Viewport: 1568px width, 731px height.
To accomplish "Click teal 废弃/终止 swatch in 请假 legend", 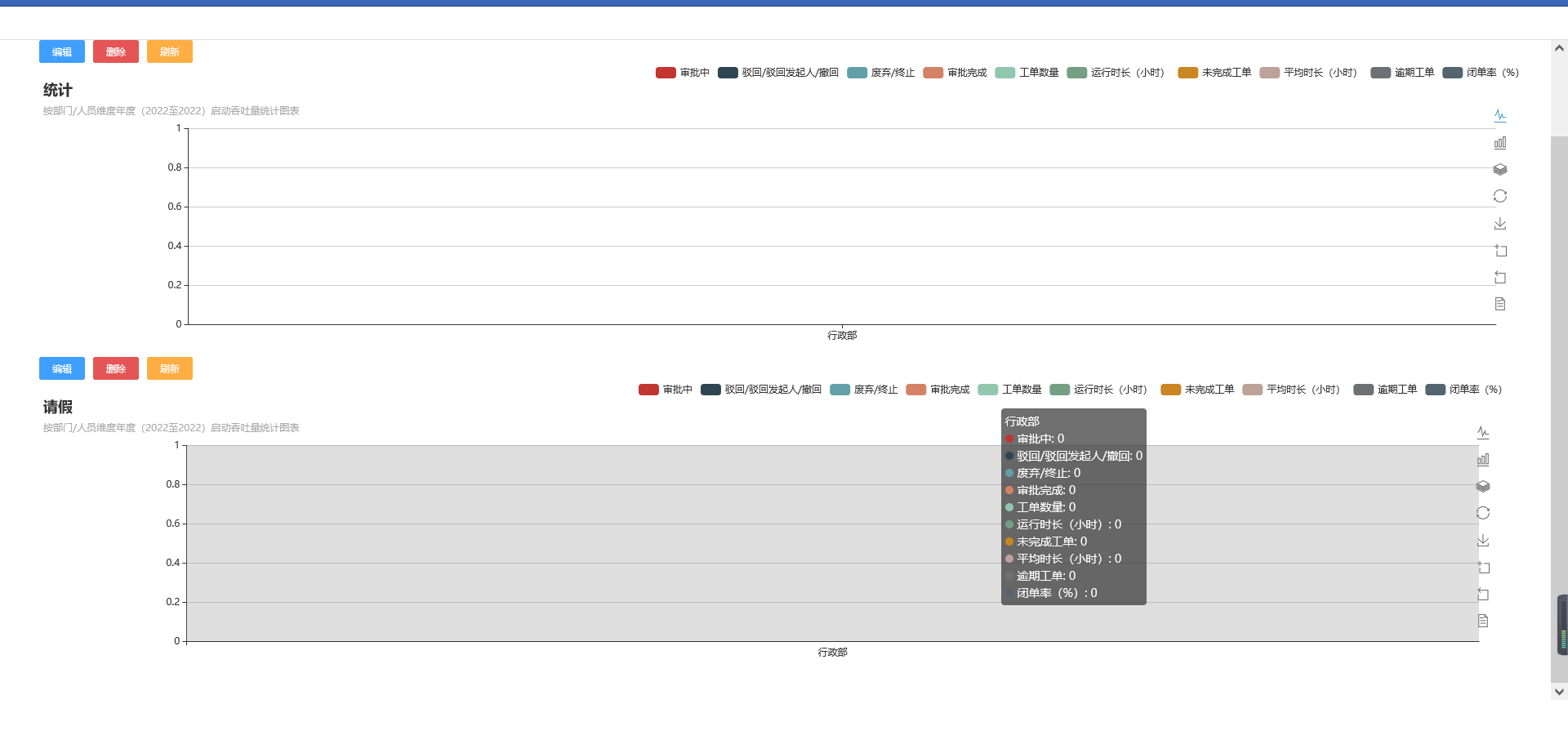I will coord(840,390).
